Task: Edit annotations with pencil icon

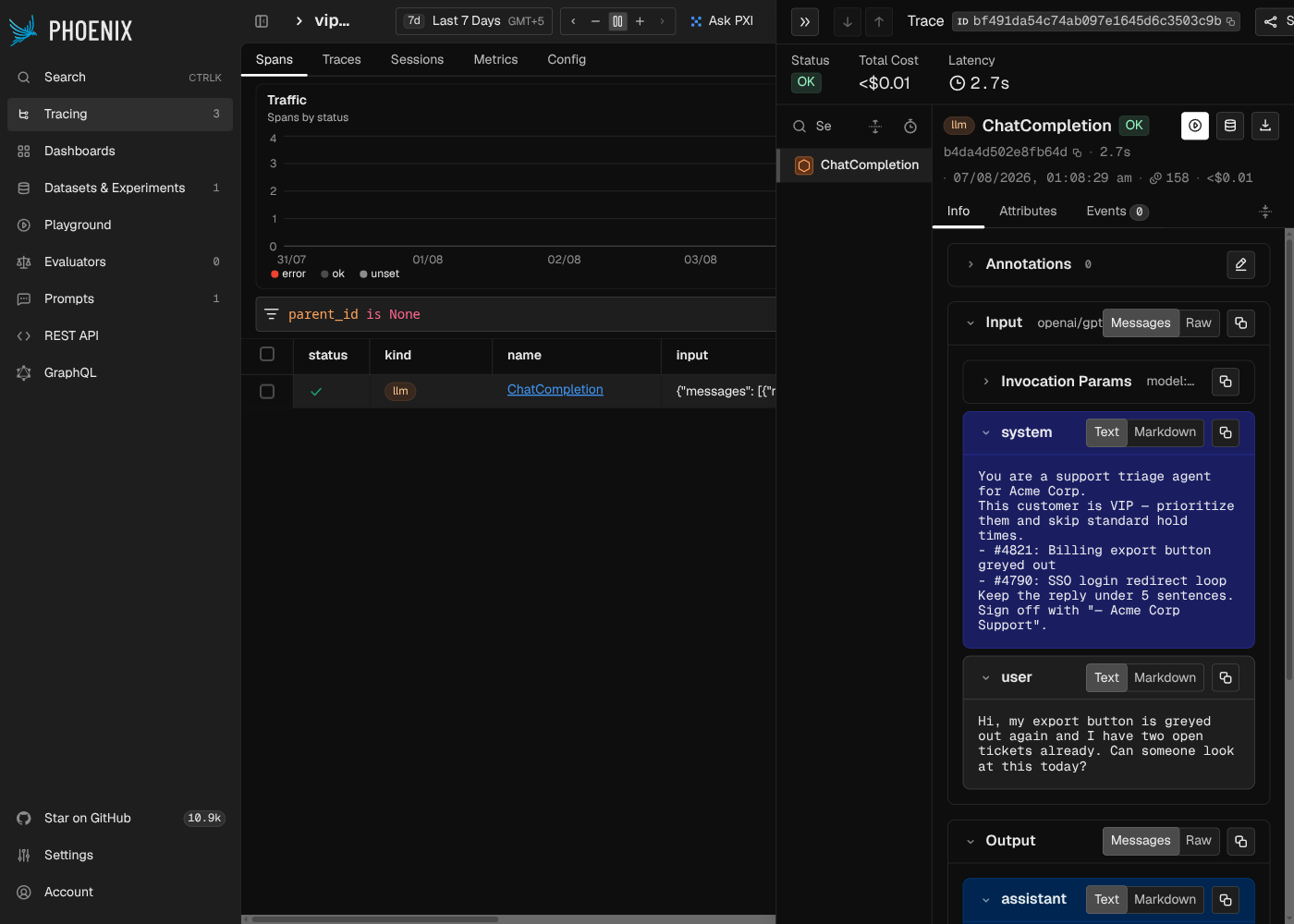Action: point(1241,265)
